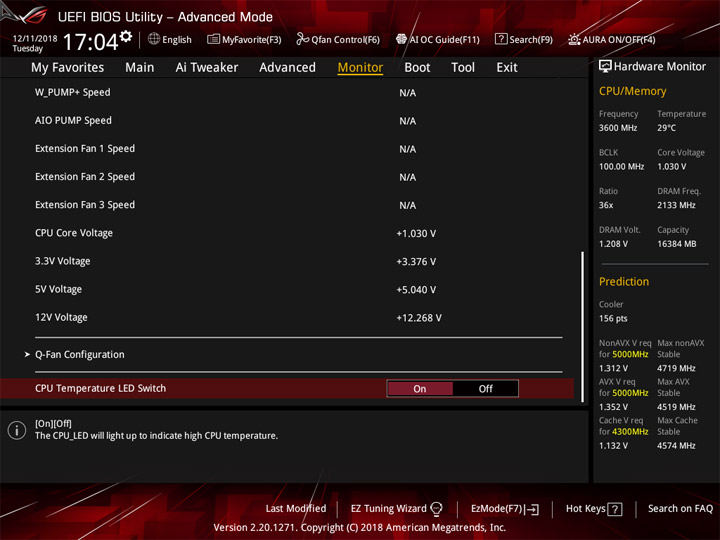Click the info icon in help area
The image size is (720, 540).
[17, 430]
